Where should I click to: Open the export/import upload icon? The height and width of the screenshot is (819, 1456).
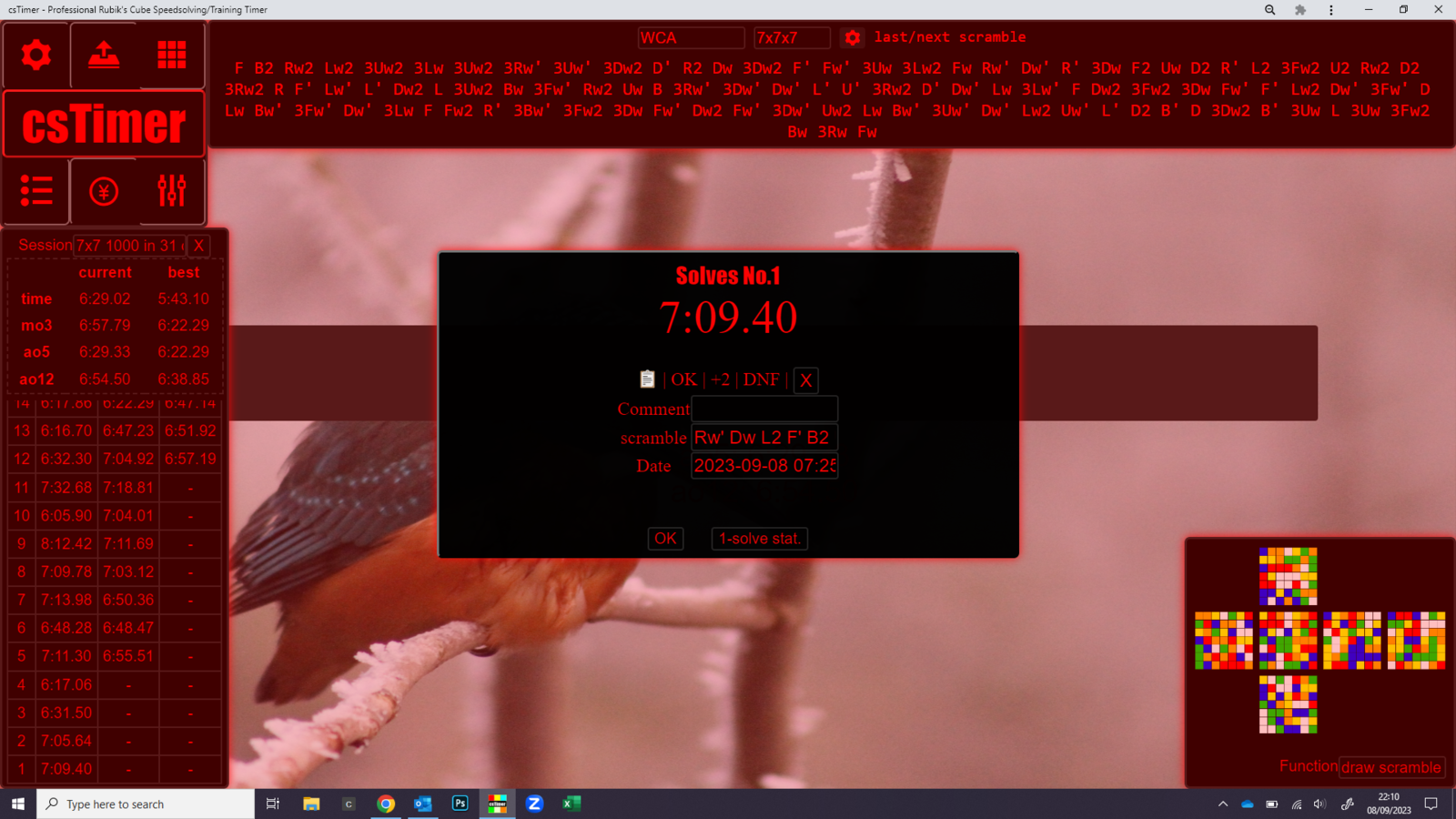point(104,56)
